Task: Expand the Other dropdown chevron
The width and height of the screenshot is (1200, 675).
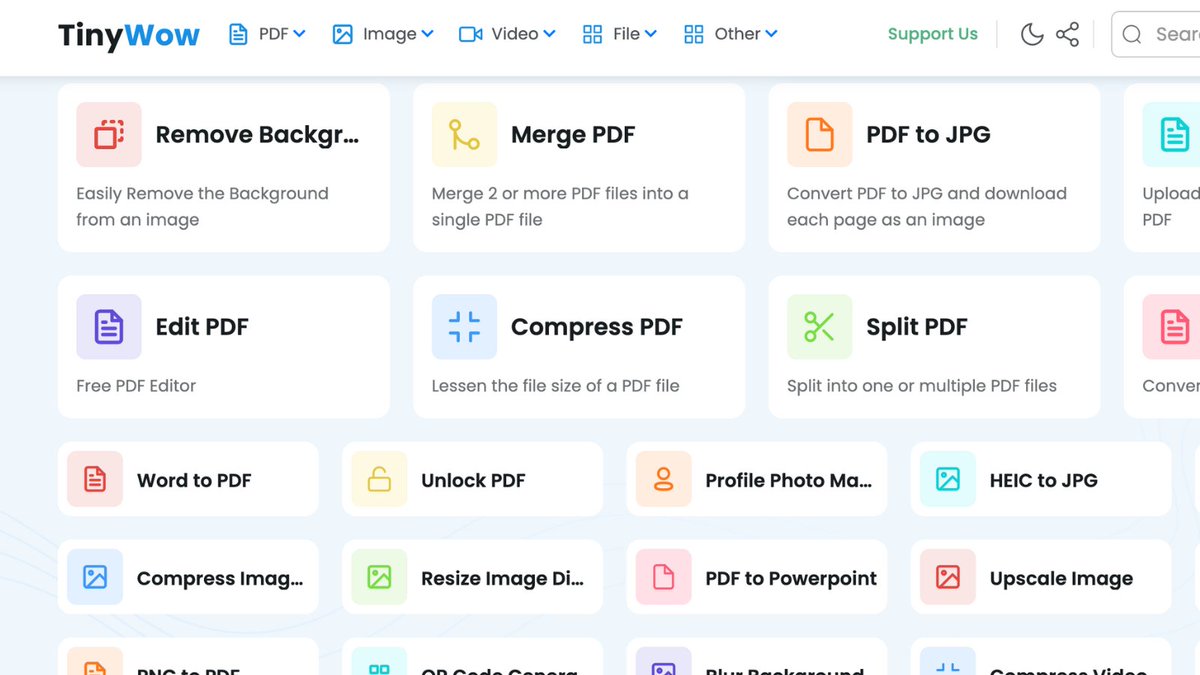Action: [x=772, y=35]
